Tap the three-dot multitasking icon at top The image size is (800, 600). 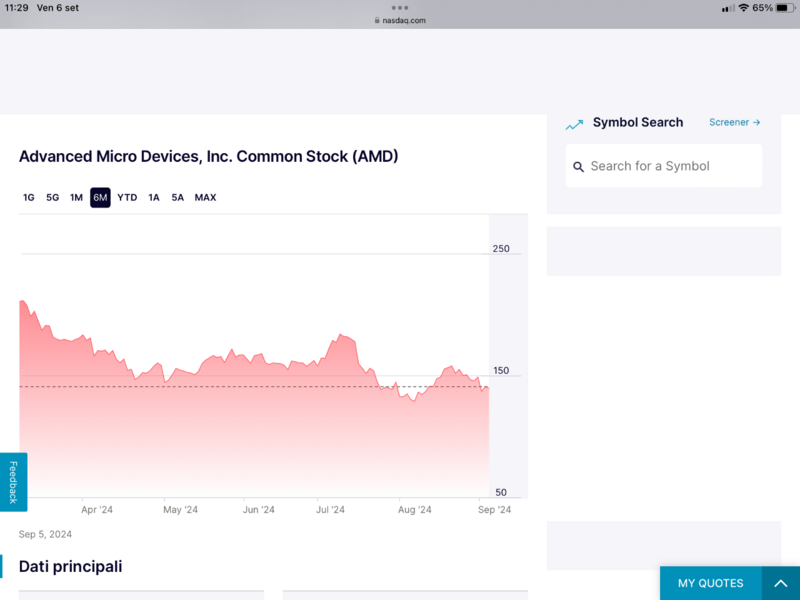(400, 7)
